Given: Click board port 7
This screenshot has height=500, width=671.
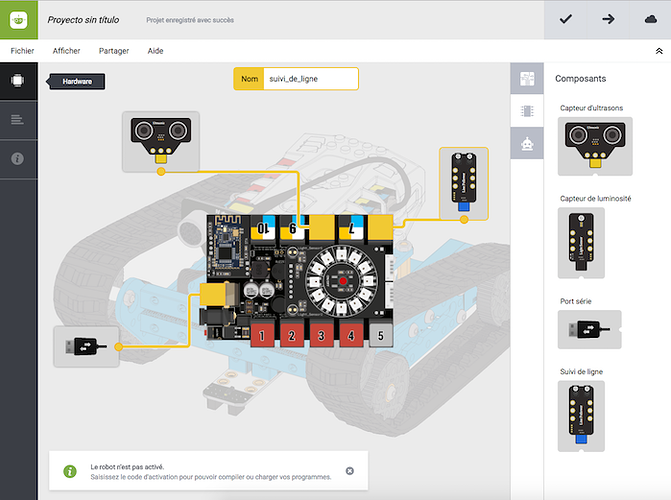Looking at the screenshot, I should pyautogui.click(x=351, y=229).
